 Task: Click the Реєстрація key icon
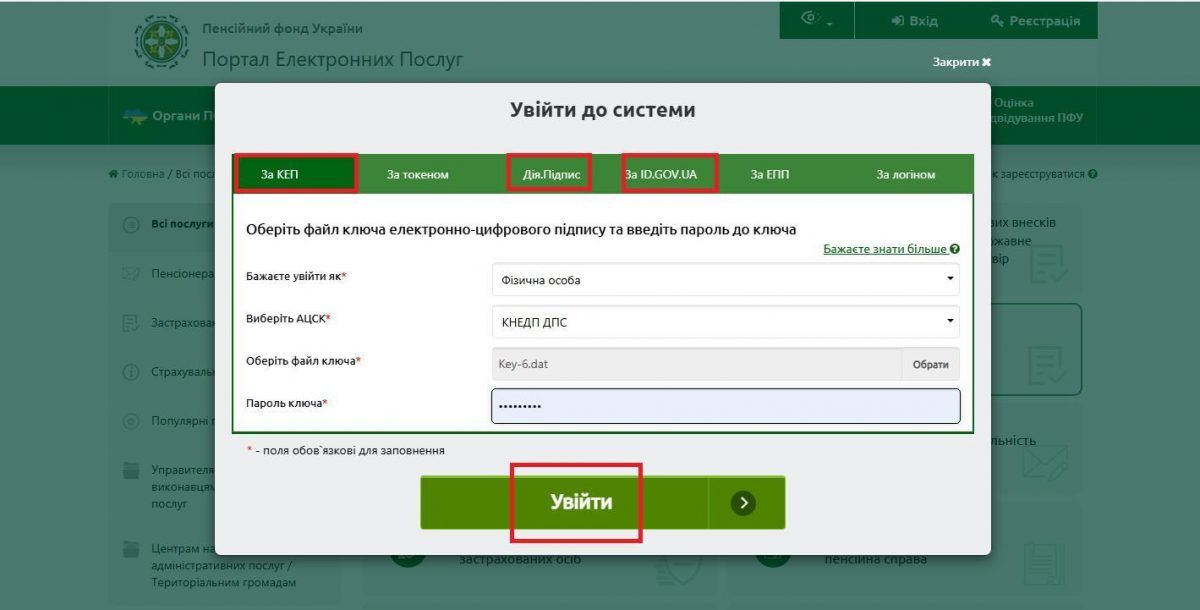(x=996, y=20)
